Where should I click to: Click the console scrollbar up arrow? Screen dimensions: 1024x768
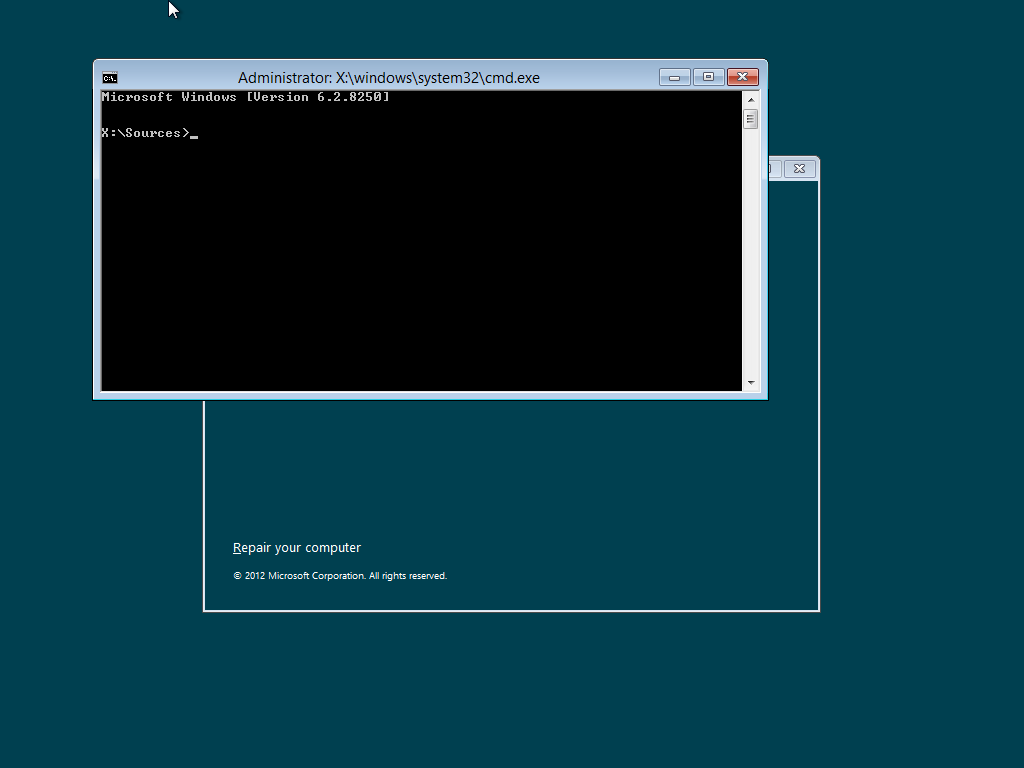[x=750, y=99]
